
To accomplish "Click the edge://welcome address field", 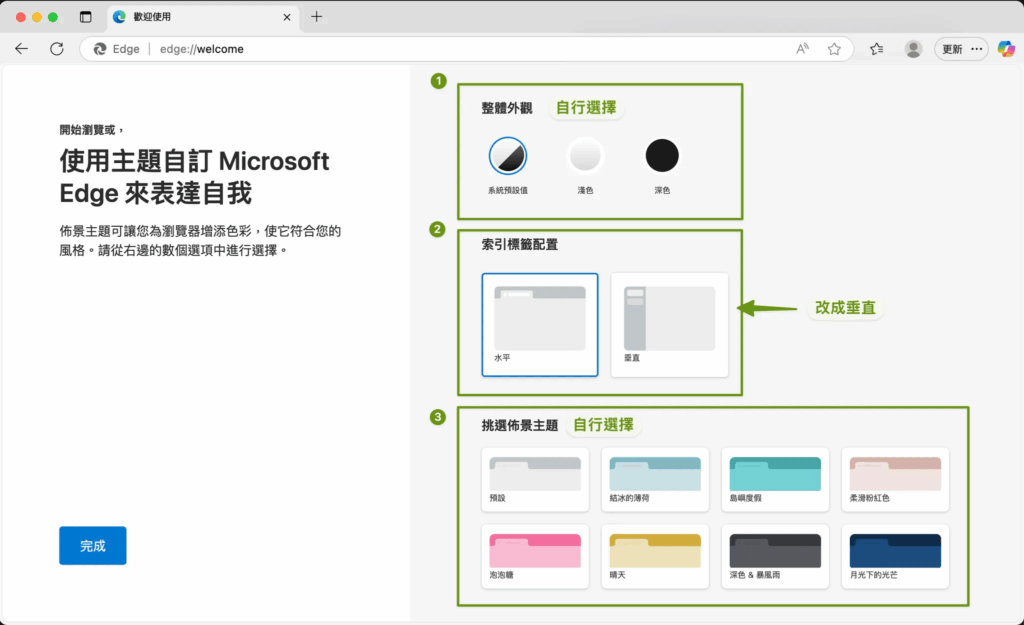I will click(x=467, y=49).
